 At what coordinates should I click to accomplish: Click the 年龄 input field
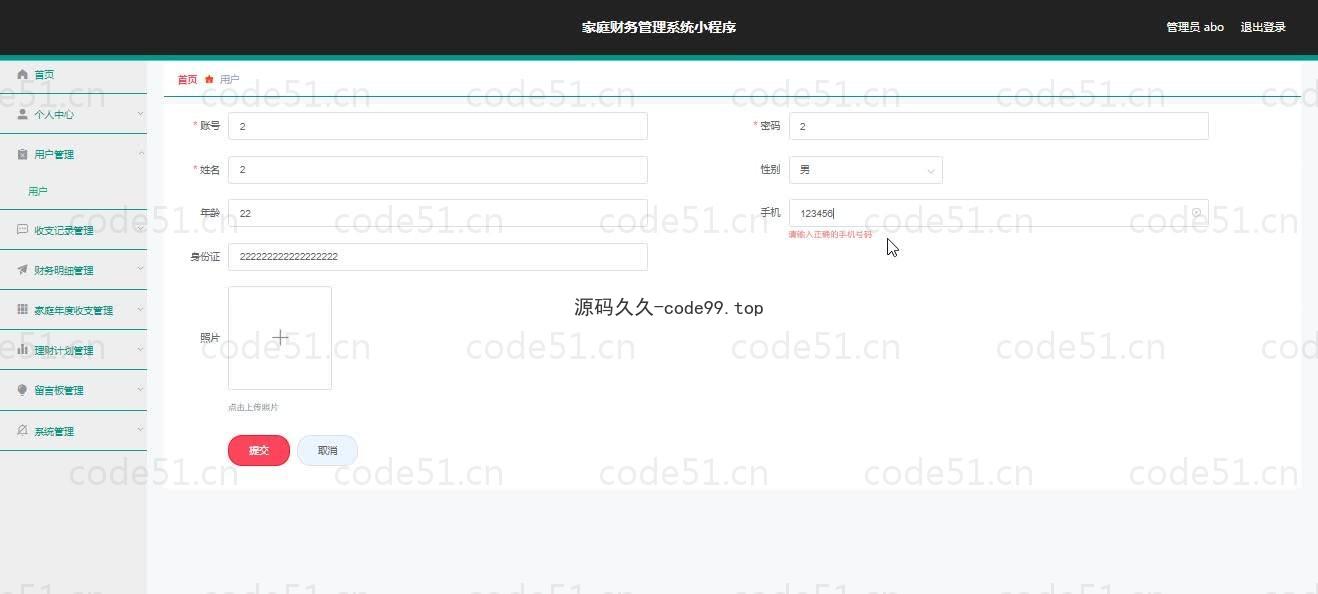(438, 213)
